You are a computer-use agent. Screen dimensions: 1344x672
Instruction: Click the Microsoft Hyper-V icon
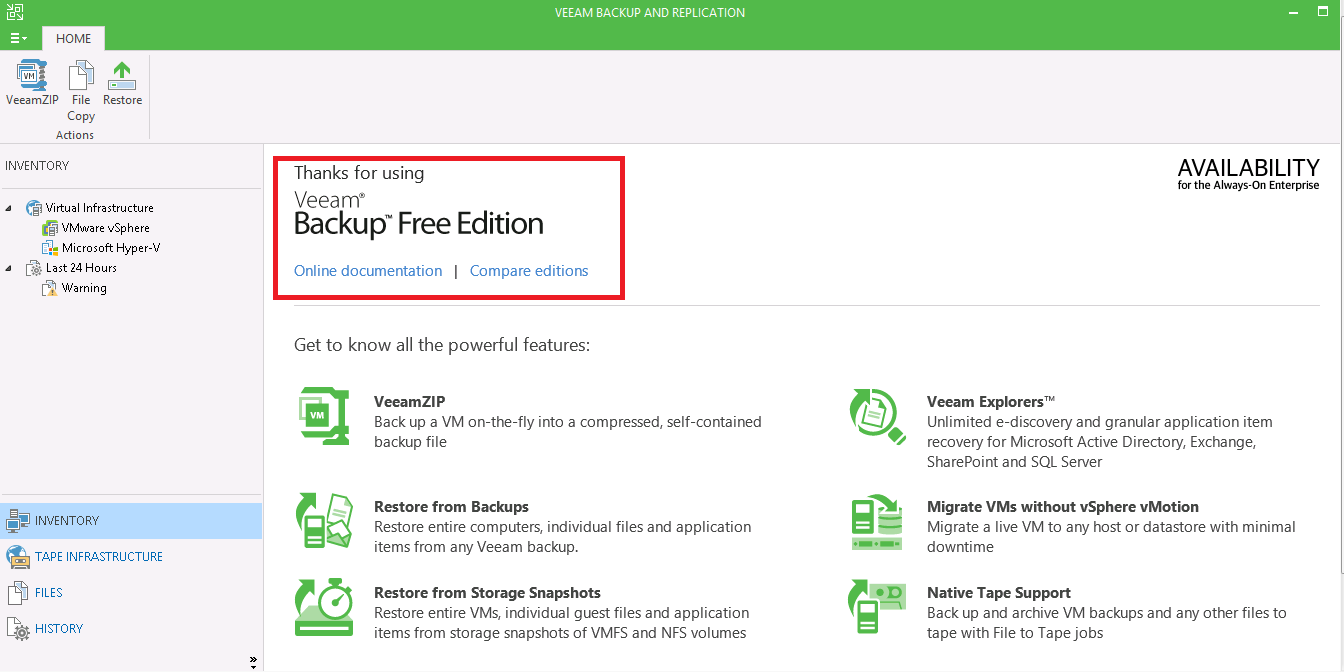click(50, 248)
